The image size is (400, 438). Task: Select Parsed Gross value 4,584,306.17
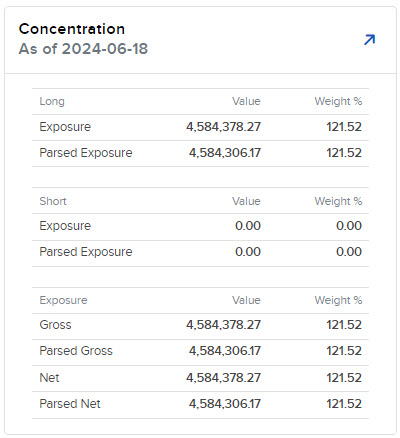click(x=225, y=351)
